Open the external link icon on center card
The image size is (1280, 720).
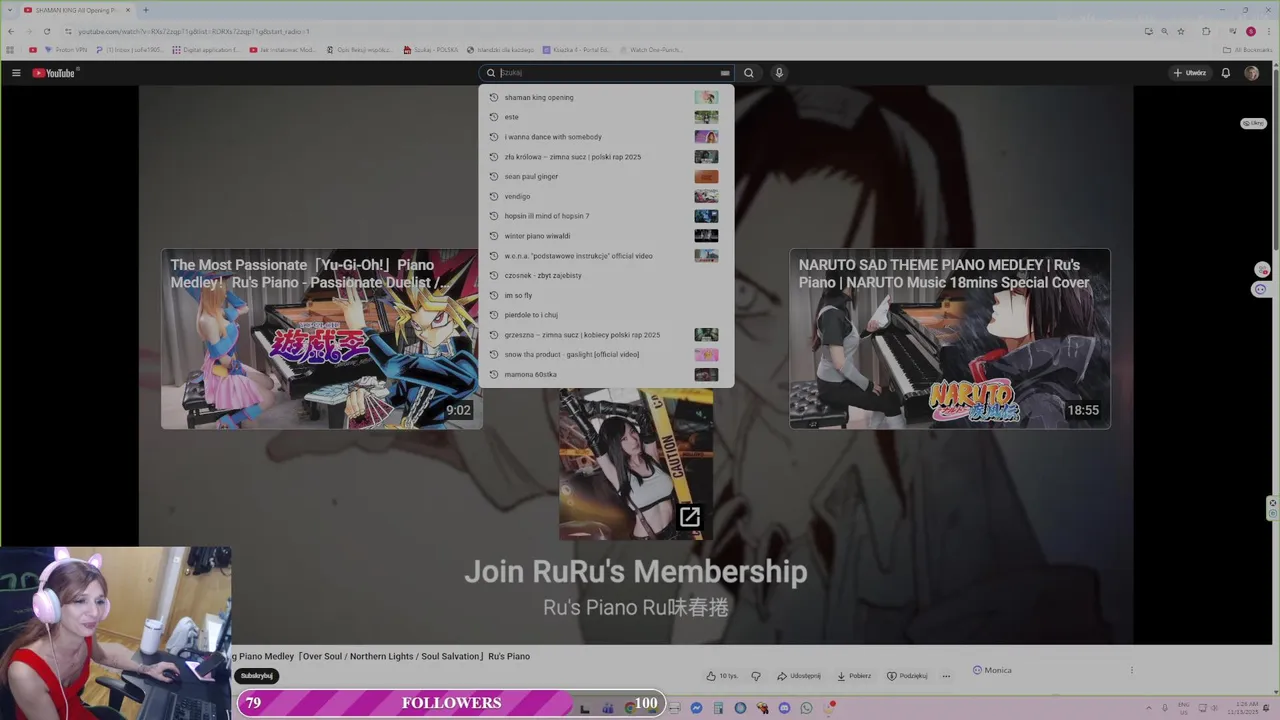[x=690, y=517]
